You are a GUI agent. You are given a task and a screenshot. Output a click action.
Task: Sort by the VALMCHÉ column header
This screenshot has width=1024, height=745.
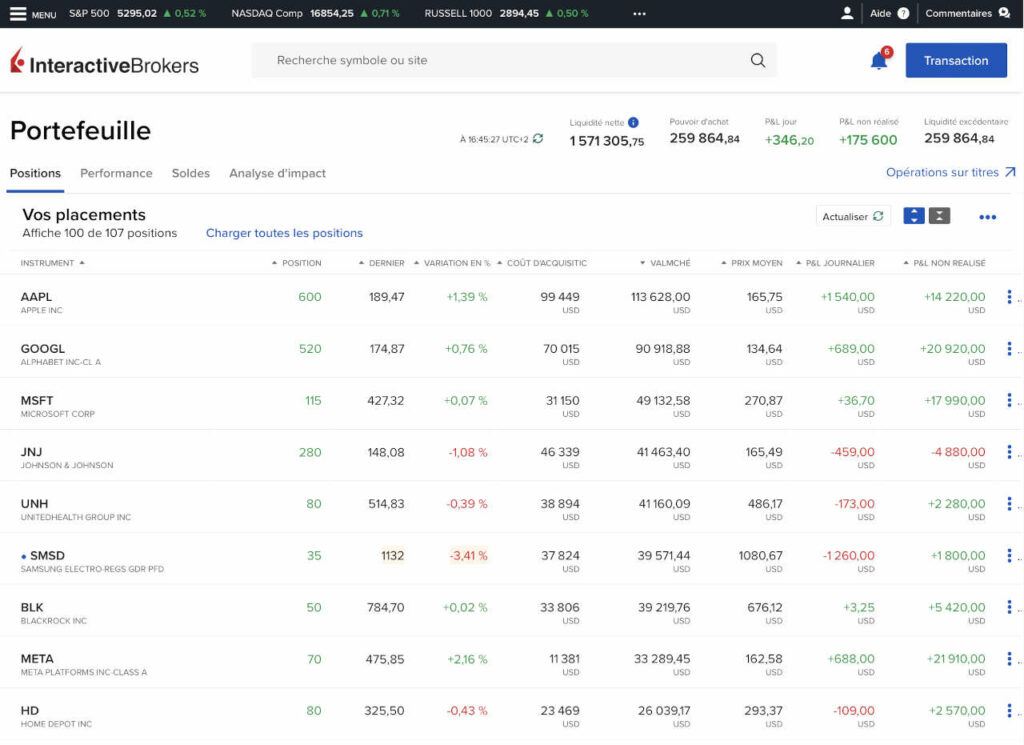[665, 263]
